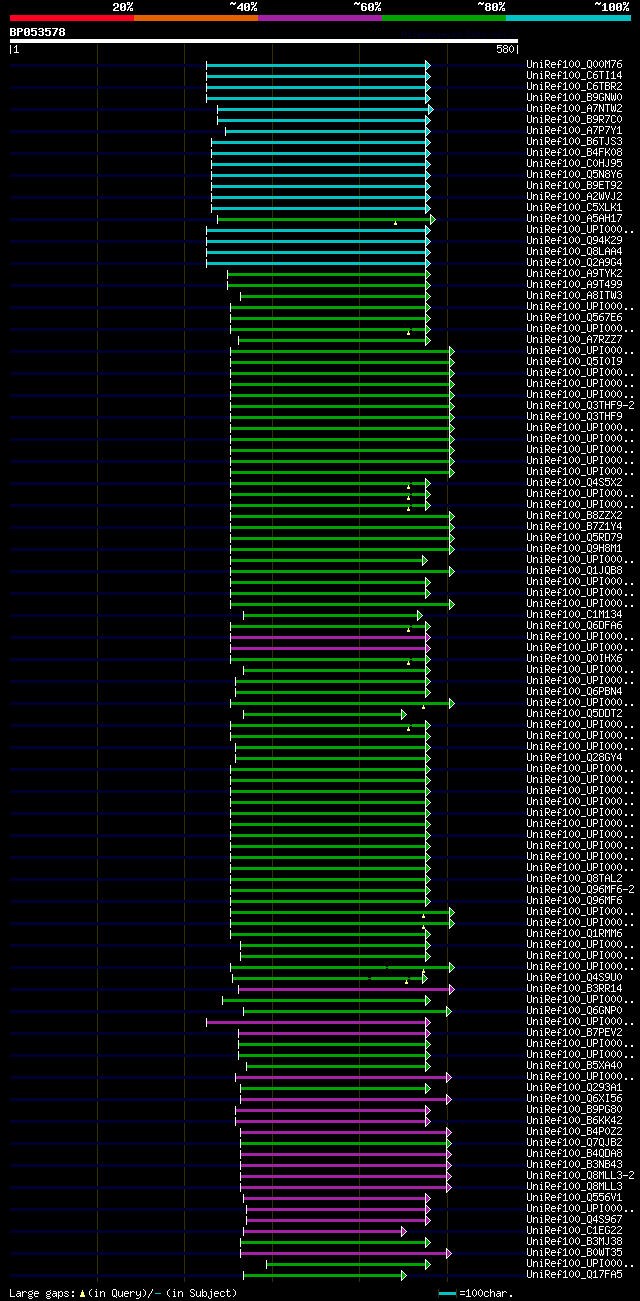Image resolution: width=640 pixels, height=1301 pixels.
Task: Select the UniRef100_Q0OM76 hit label
Action: click(574, 65)
